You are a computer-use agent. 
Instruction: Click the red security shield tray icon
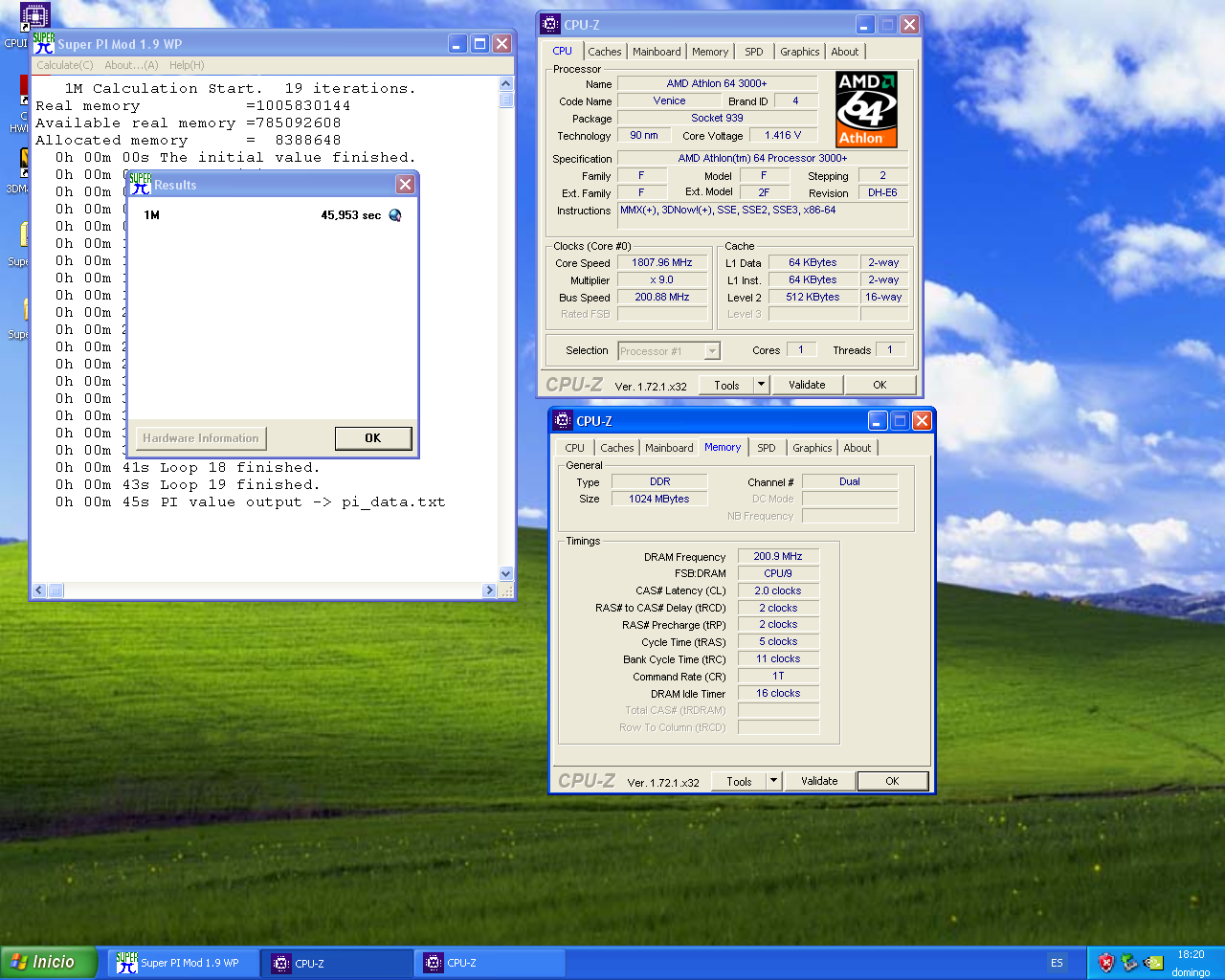tap(1106, 963)
